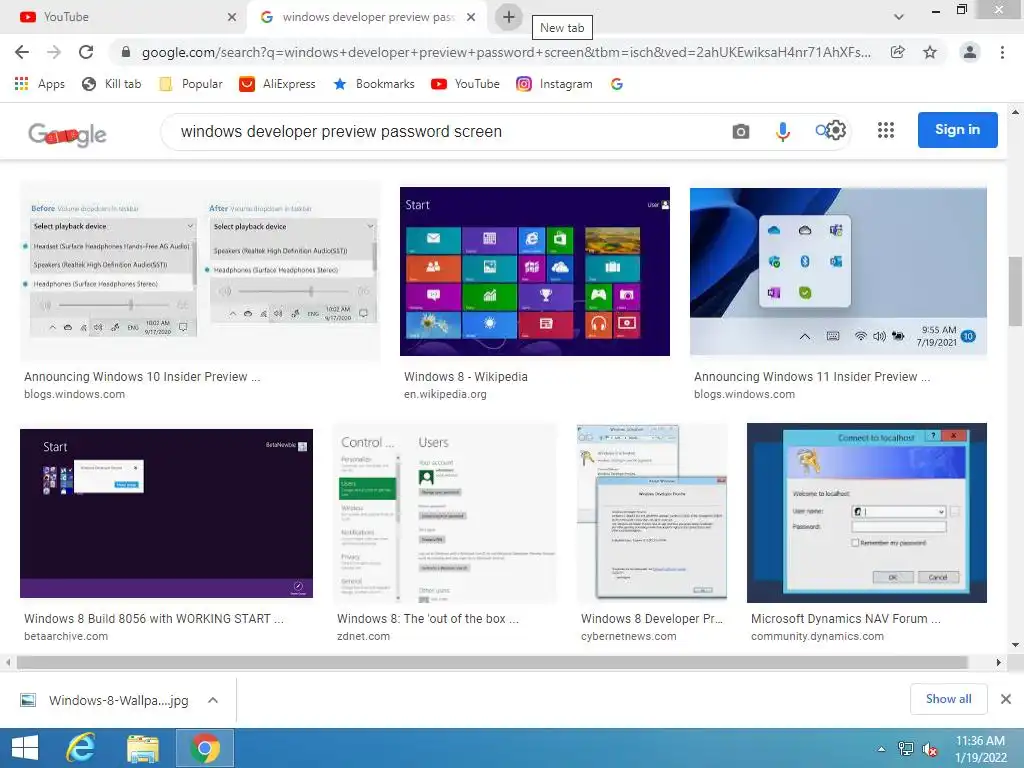Click the Sign in button
This screenshot has width=1024, height=768.
click(x=957, y=130)
